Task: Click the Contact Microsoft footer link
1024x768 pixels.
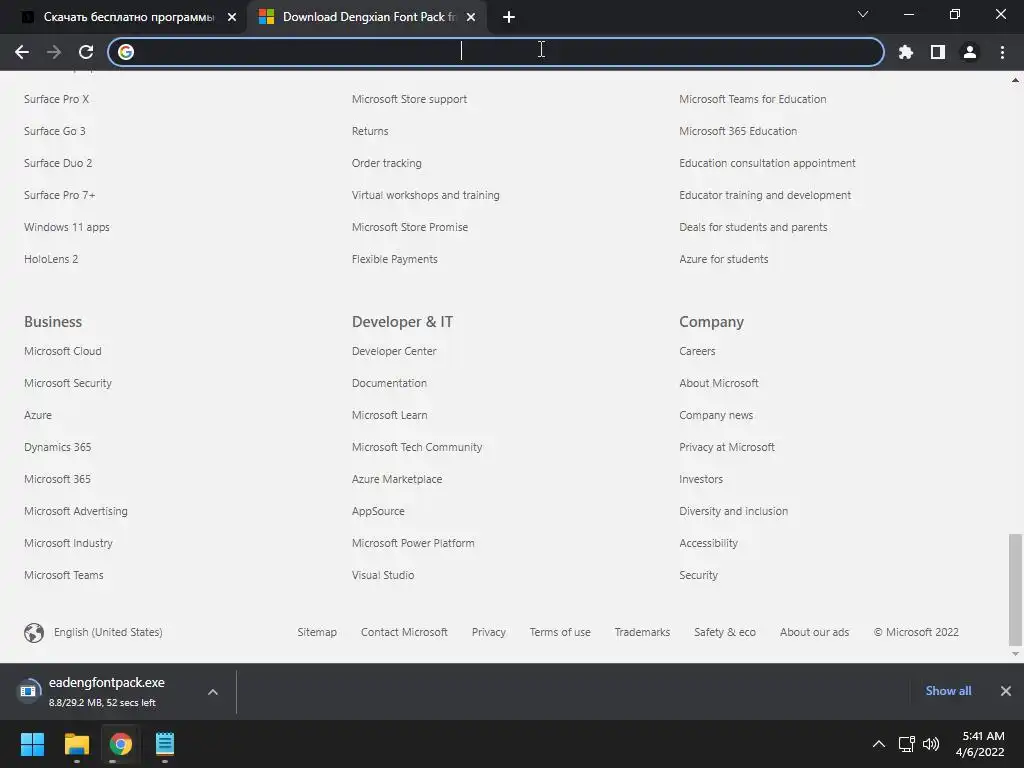Action: 404,632
